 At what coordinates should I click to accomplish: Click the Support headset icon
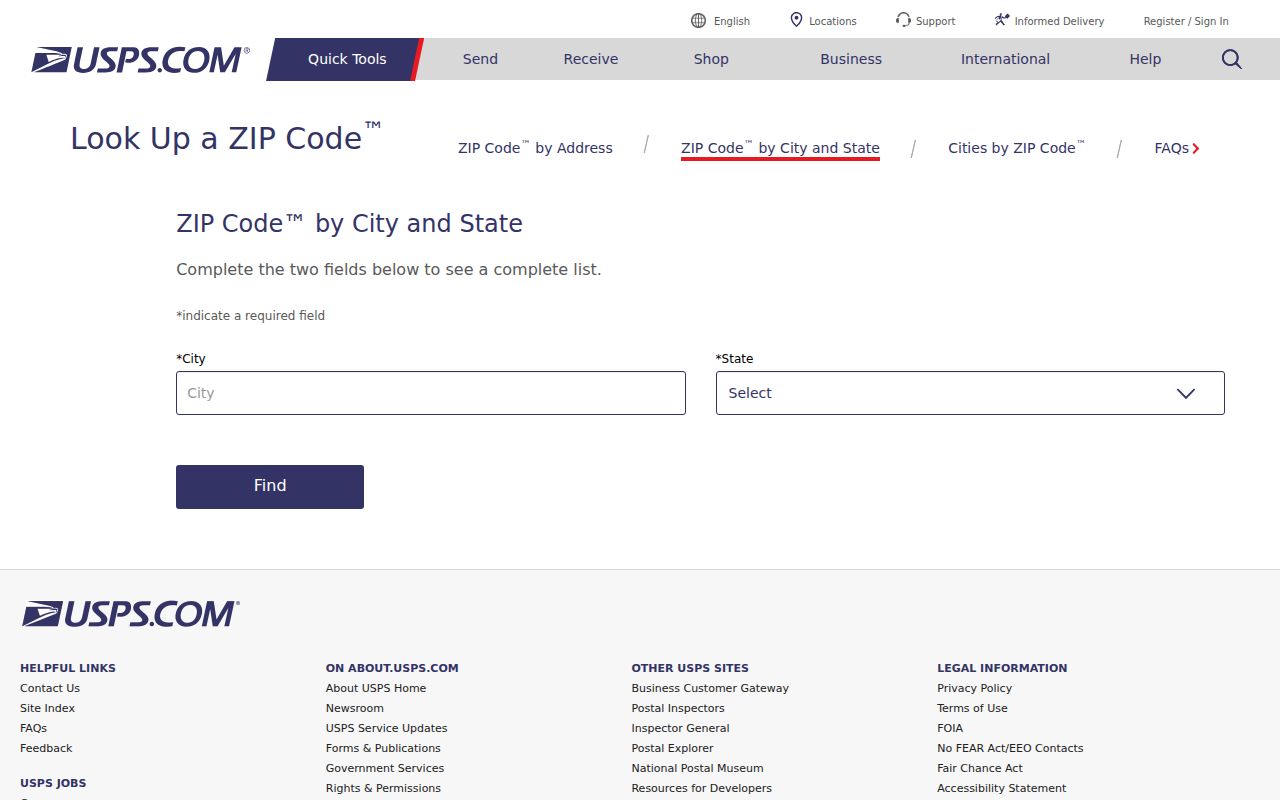(903, 20)
